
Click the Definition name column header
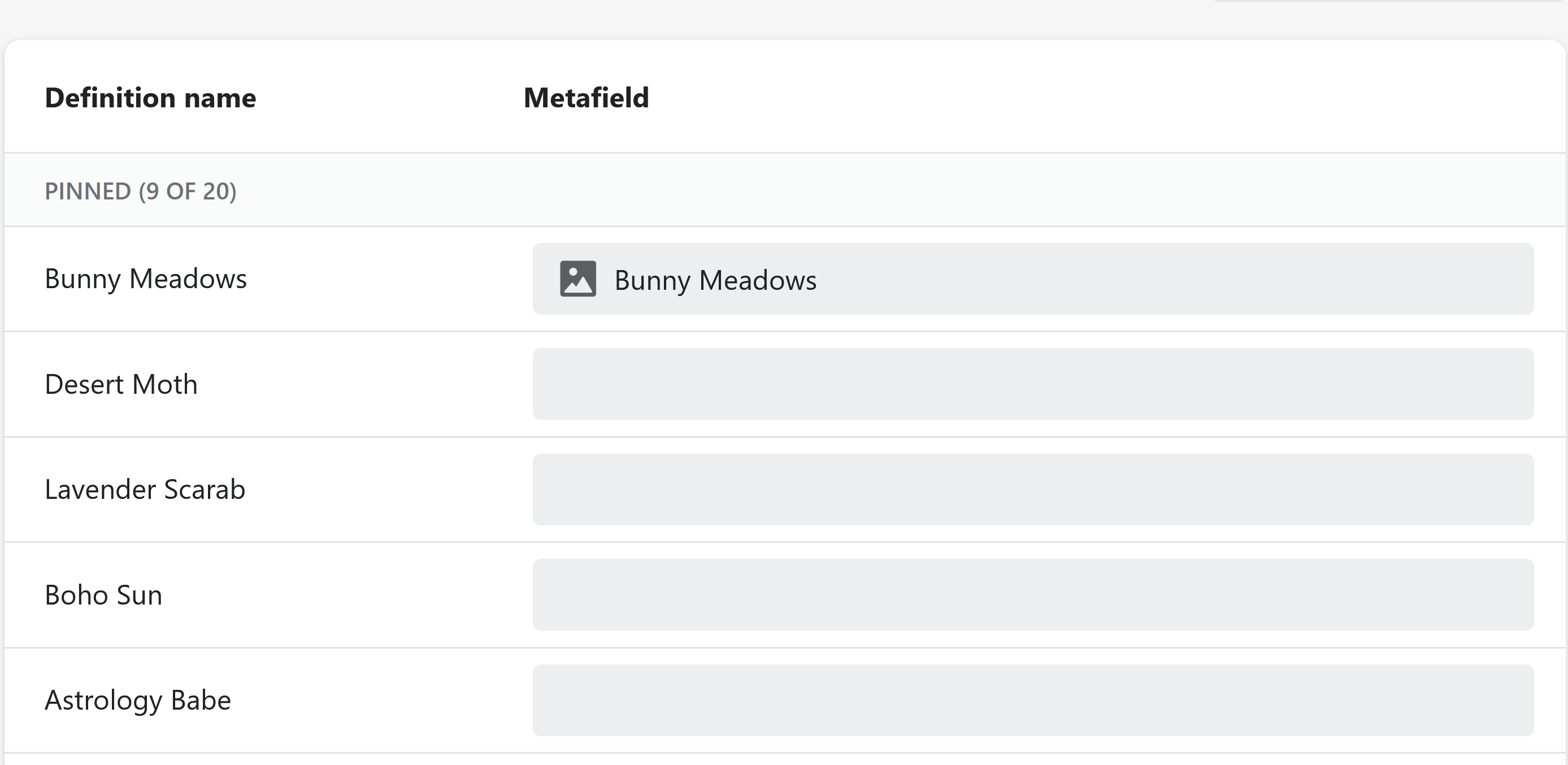click(150, 97)
